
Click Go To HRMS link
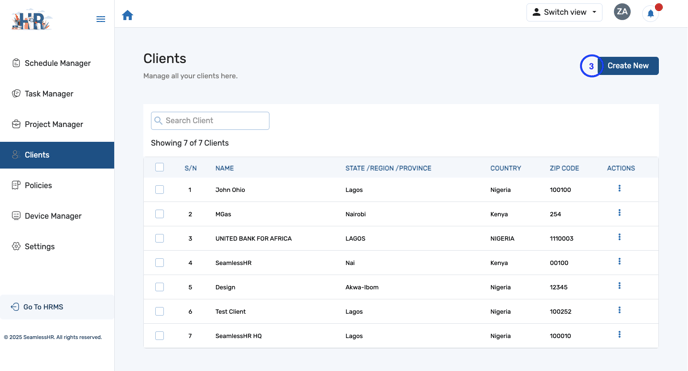click(x=57, y=307)
